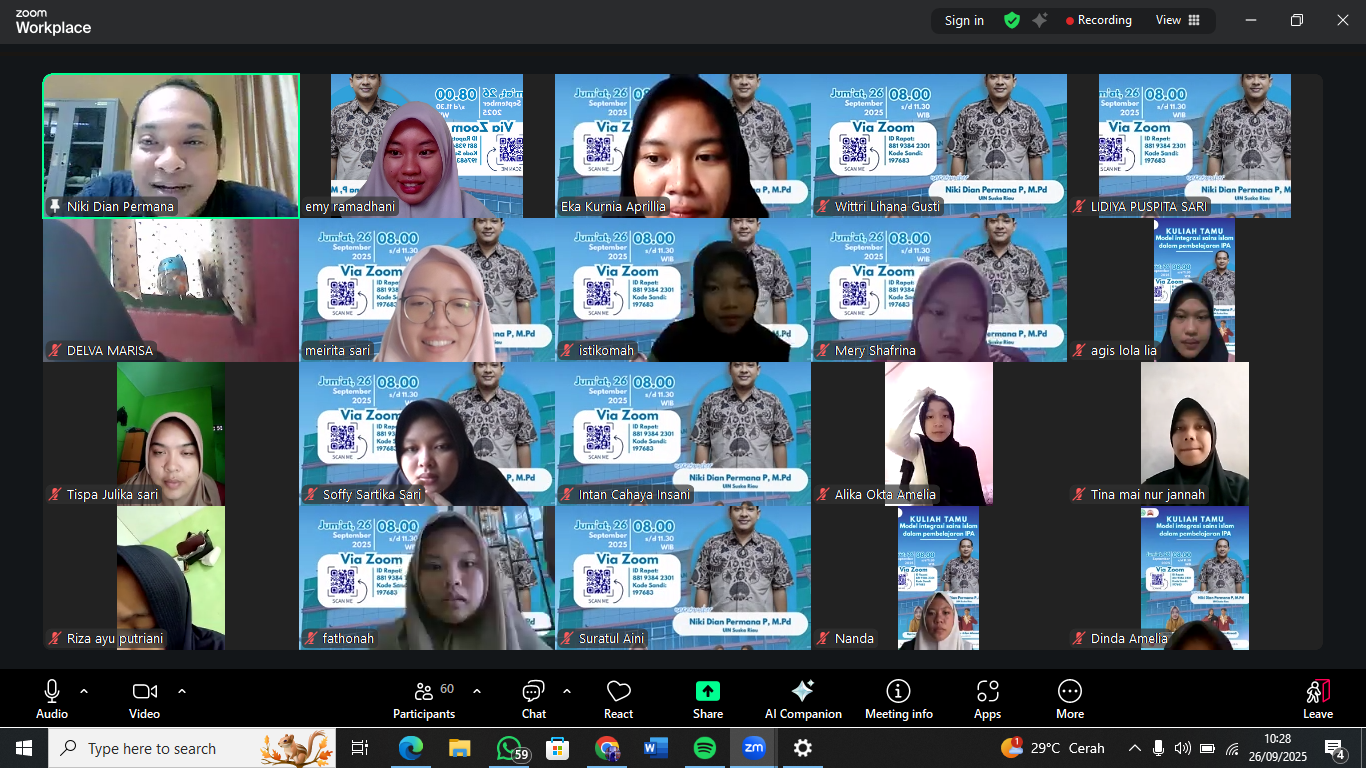Toggle camera with the Video button
The width and height of the screenshot is (1366, 768).
click(x=144, y=692)
